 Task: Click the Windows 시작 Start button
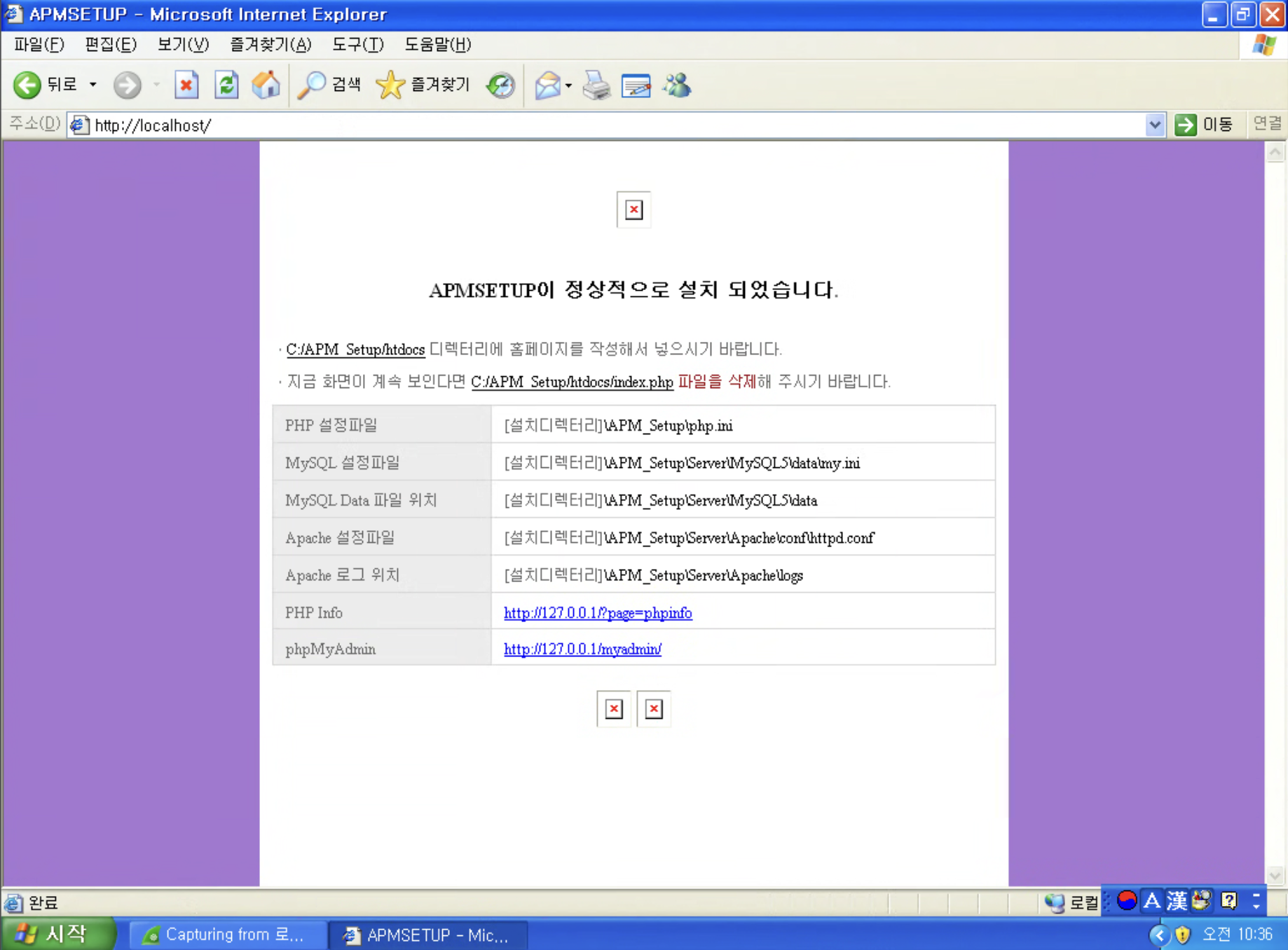[57, 934]
